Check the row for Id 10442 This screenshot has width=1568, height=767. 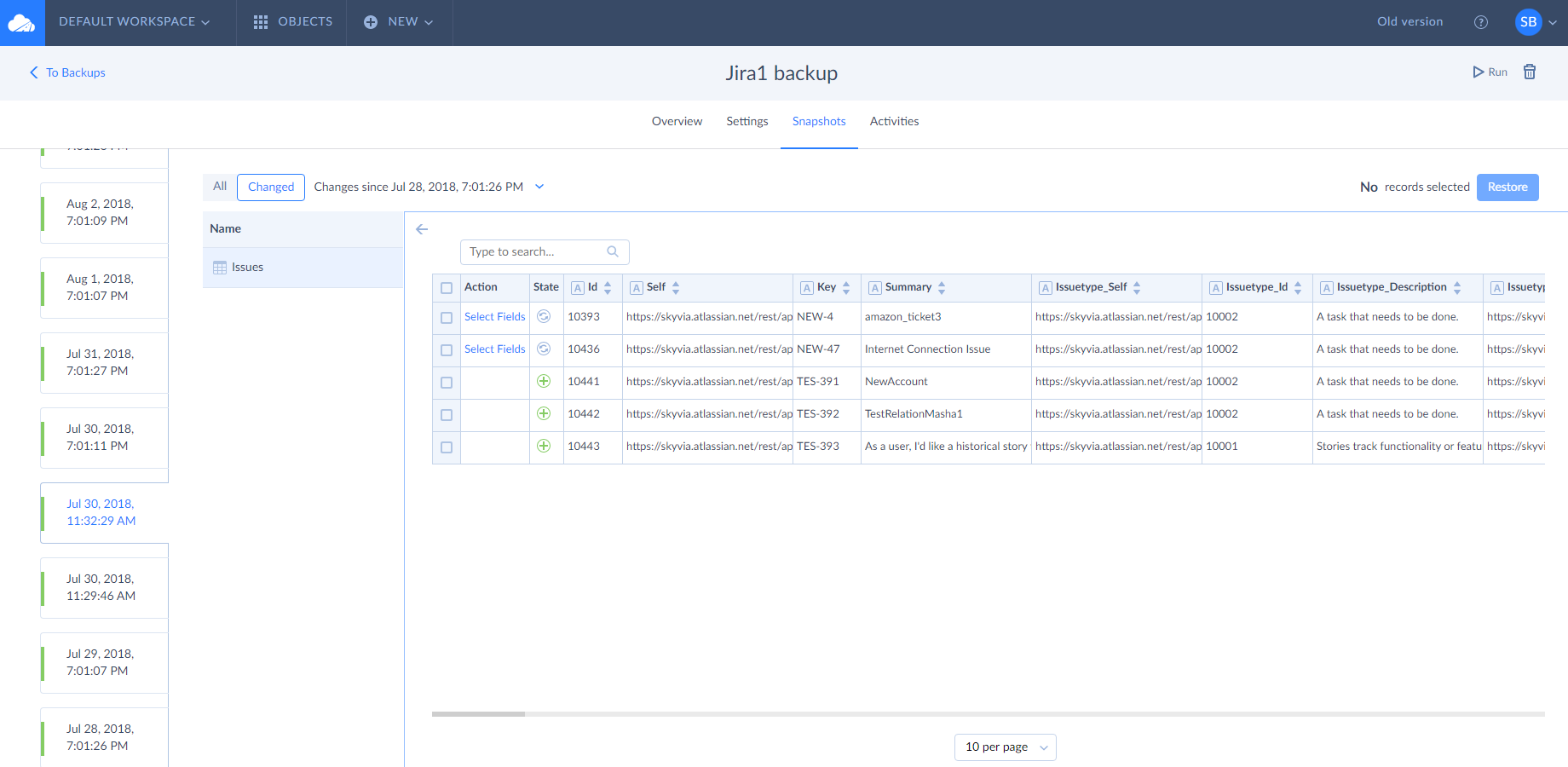coord(447,415)
